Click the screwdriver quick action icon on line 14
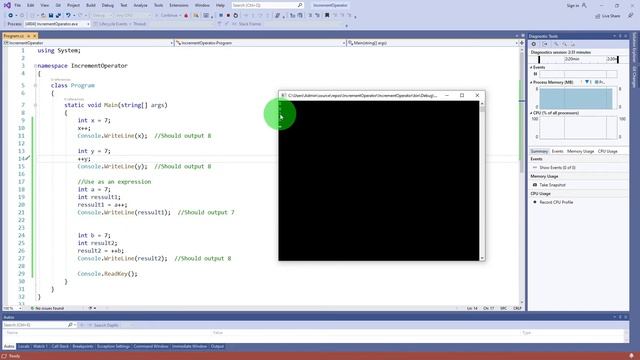Image resolution: width=640 pixels, height=360 pixels. [28, 158]
